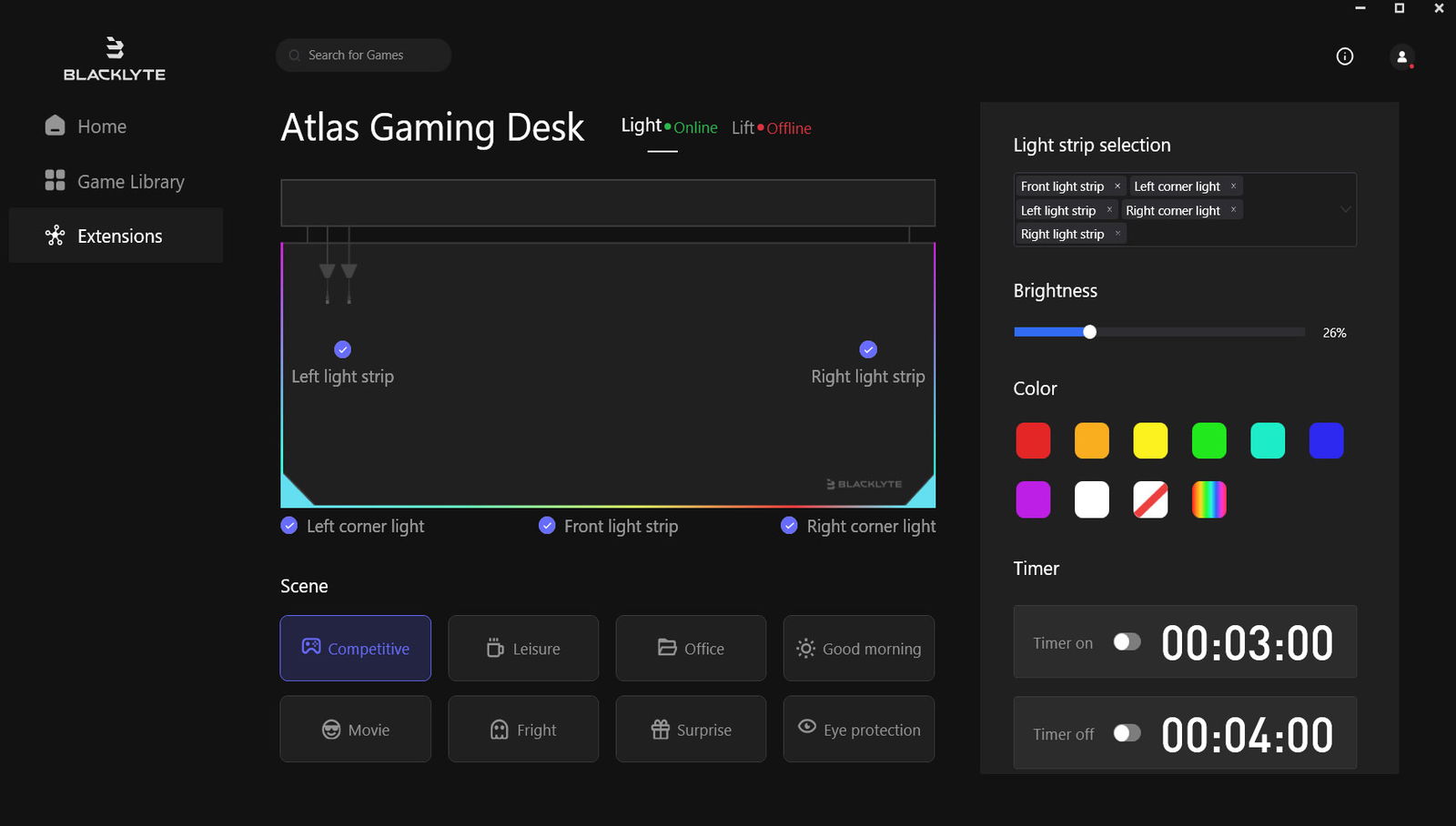Click the Timer off time 00:04:00
The width and height of the screenshot is (1456, 826).
pyautogui.click(x=1247, y=734)
